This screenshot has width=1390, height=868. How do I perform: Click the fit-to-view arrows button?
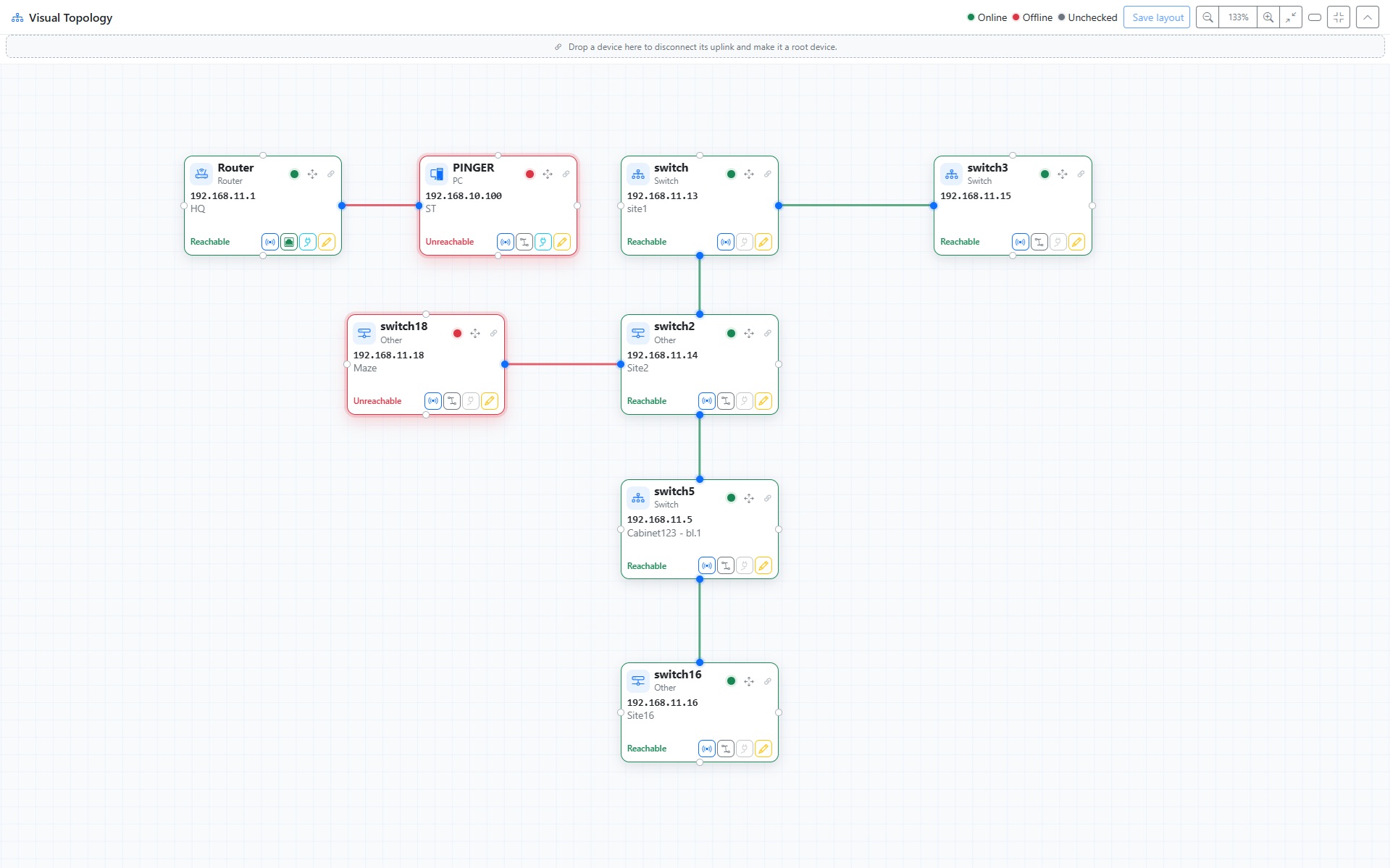[1291, 17]
